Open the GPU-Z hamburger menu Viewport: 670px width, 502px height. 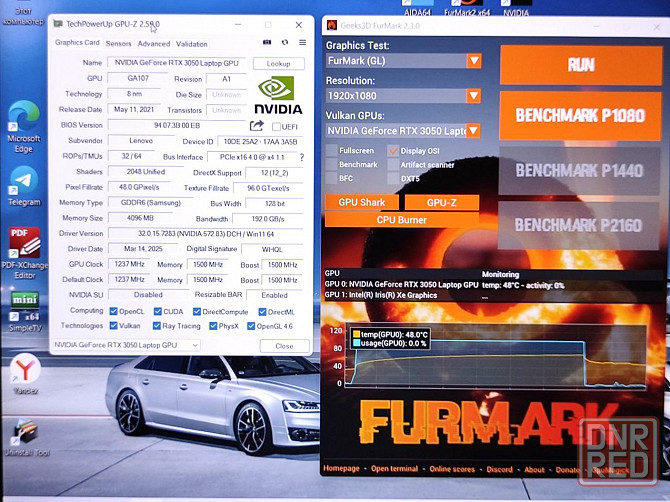click(x=303, y=42)
